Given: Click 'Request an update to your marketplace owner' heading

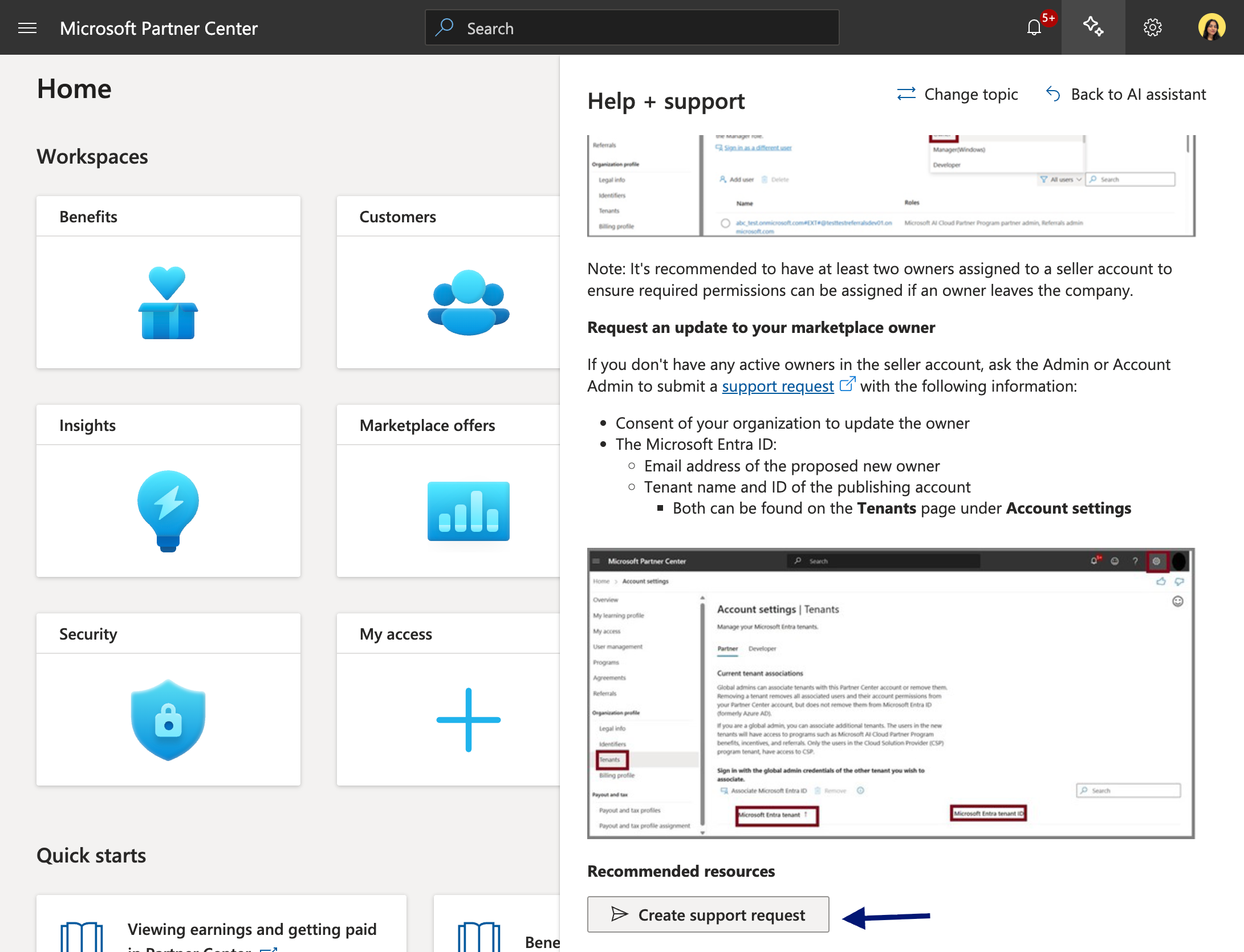Looking at the screenshot, I should (x=761, y=327).
